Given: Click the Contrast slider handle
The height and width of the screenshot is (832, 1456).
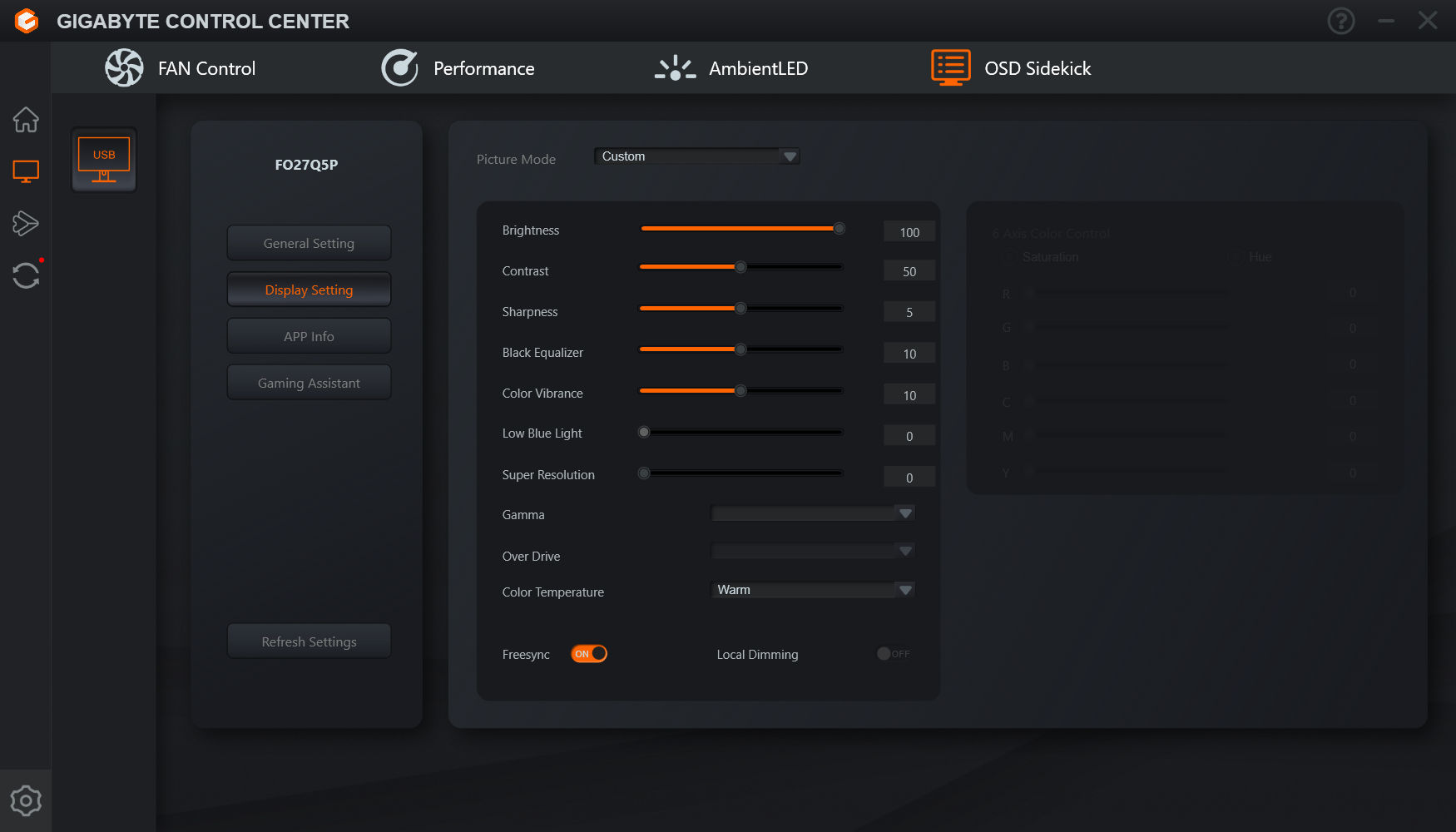Looking at the screenshot, I should click(x=740, y=267).
